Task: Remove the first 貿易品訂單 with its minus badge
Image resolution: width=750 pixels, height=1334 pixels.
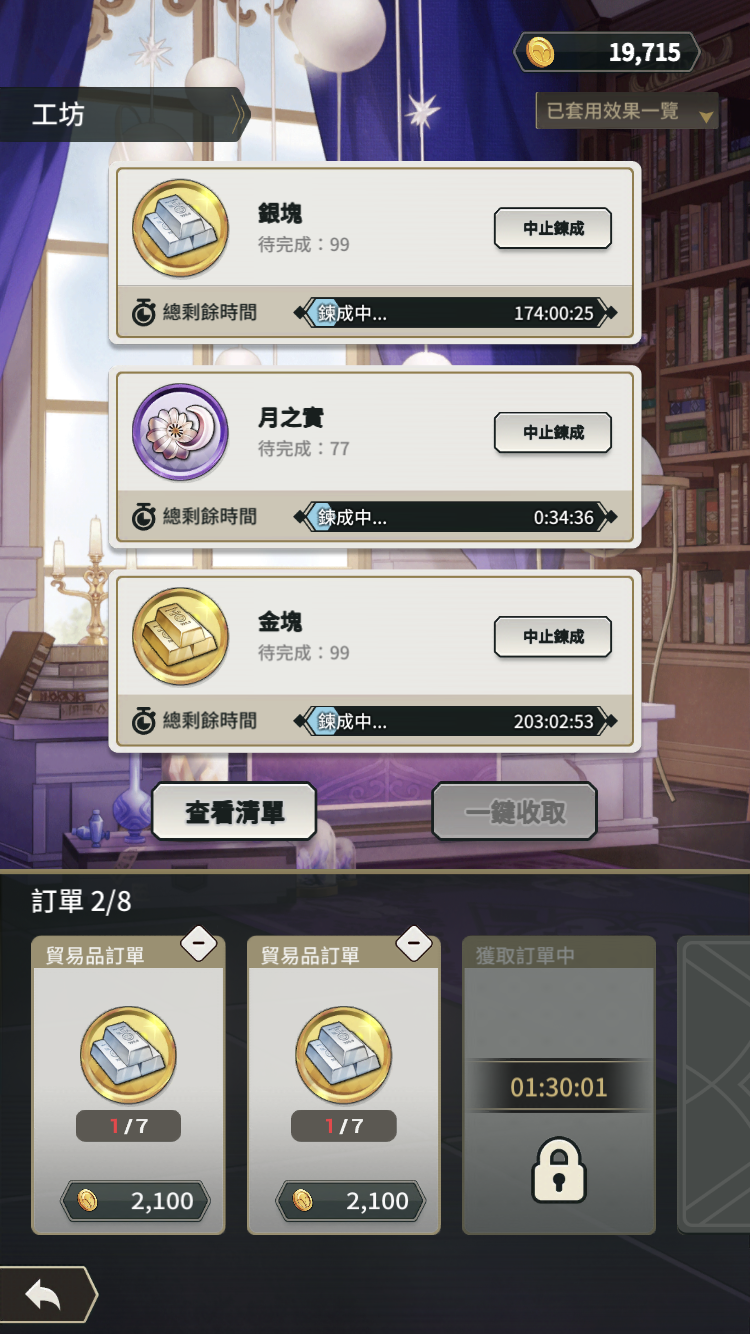Action: [x=198, y=942]
